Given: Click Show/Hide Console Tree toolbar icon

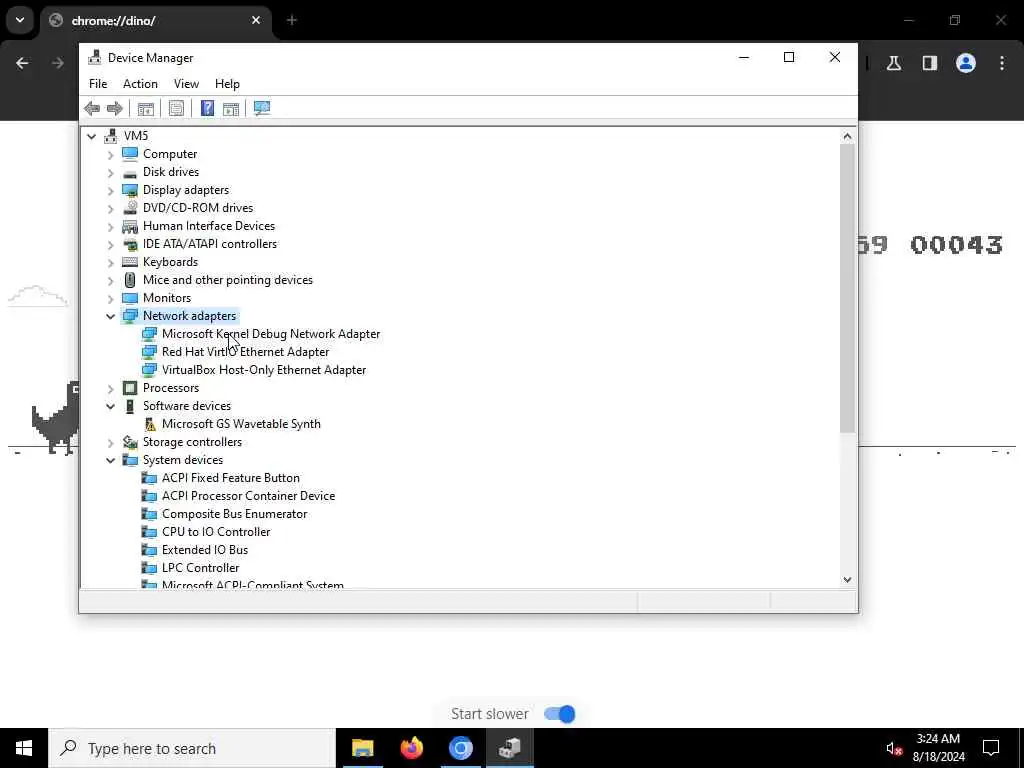Looking at the screenshot, I should pos(145,108).
